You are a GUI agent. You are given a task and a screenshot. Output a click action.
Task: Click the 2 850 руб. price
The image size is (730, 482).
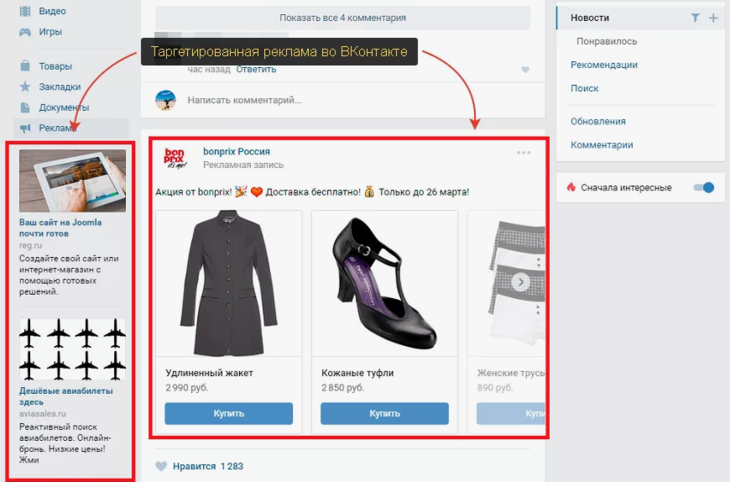(x=343, y=387)
